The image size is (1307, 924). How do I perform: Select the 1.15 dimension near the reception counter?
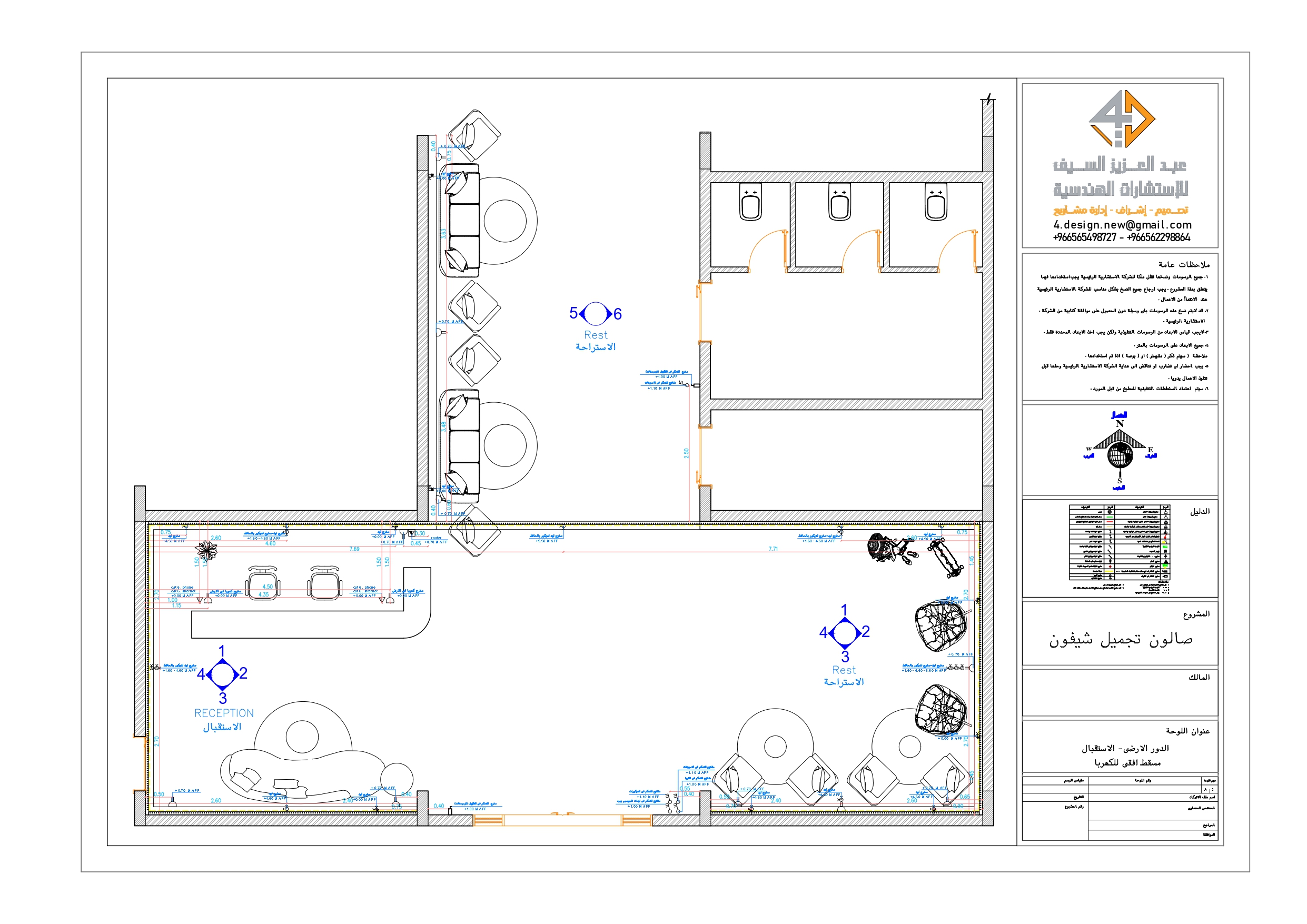coord(177,606)
